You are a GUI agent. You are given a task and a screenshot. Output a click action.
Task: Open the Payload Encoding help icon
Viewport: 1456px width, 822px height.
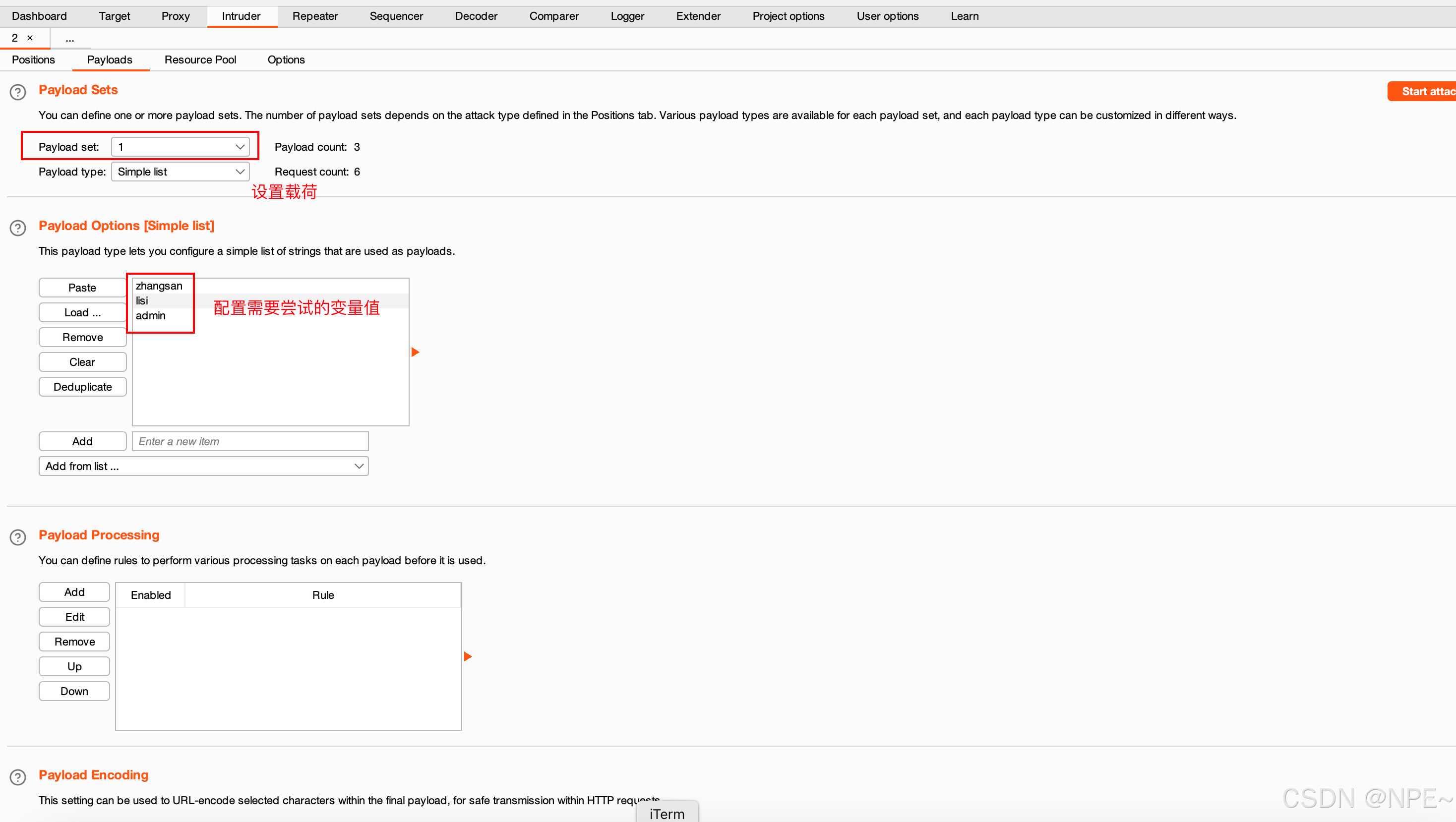coord(18,777)
